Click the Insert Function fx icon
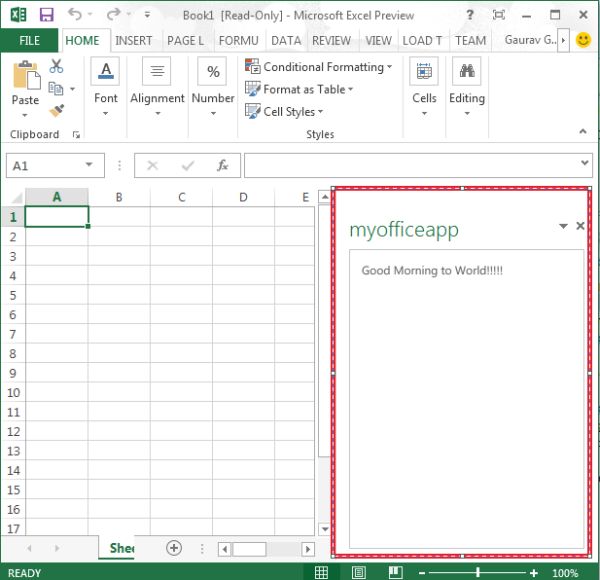This screenshot has width=600, height=580. 222,165
